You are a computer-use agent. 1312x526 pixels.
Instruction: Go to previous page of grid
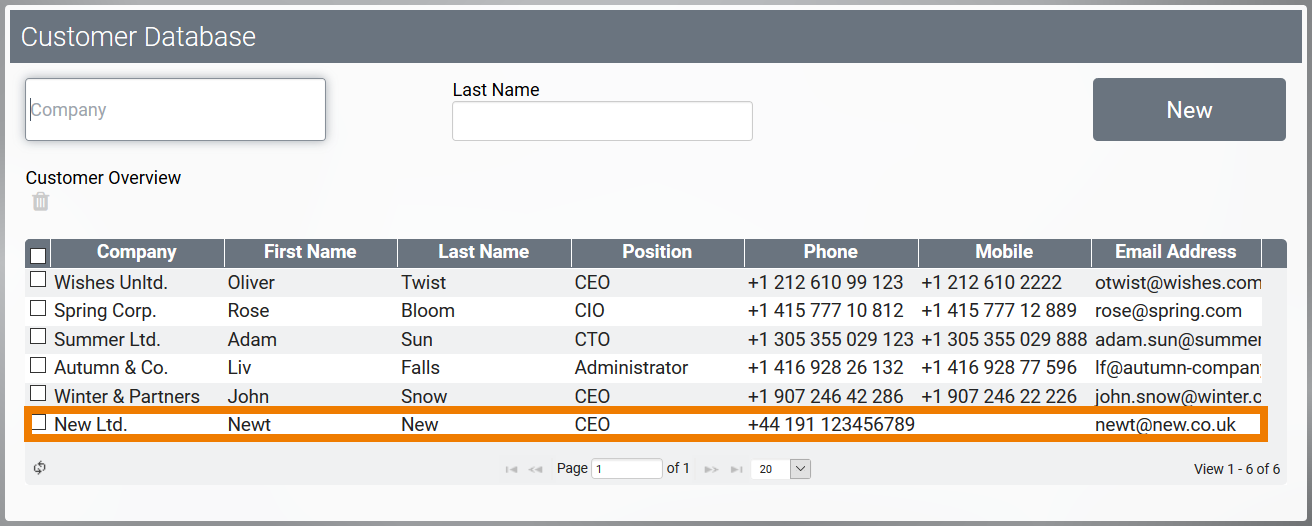[x=535, y=469]
